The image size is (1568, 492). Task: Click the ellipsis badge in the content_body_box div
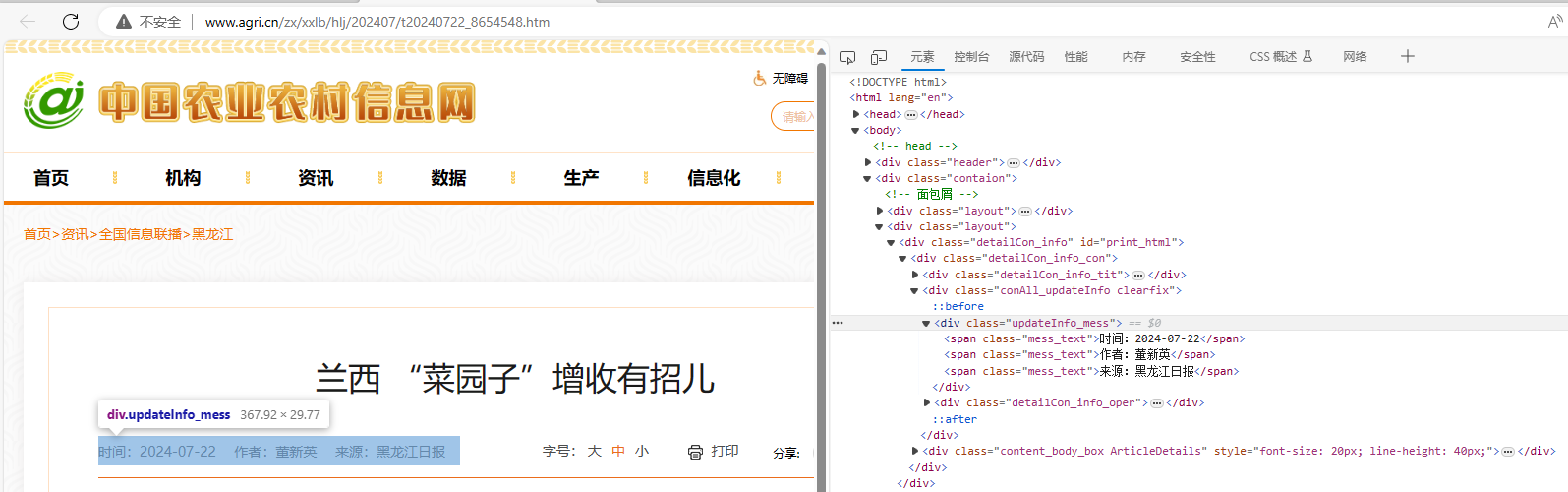click(x=1508, y=452)
